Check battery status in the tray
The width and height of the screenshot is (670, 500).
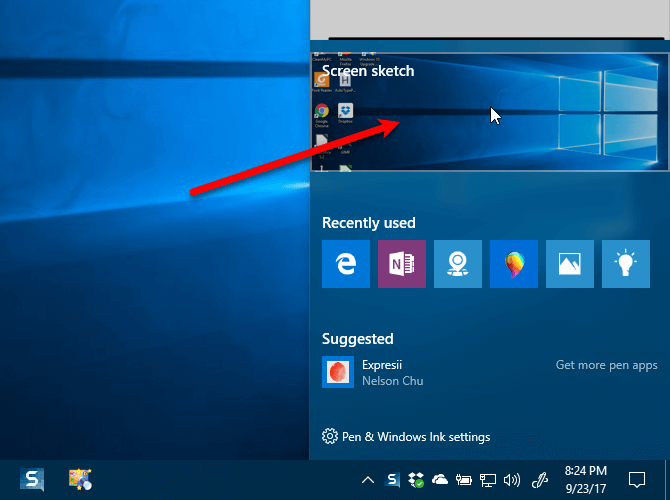464,480
